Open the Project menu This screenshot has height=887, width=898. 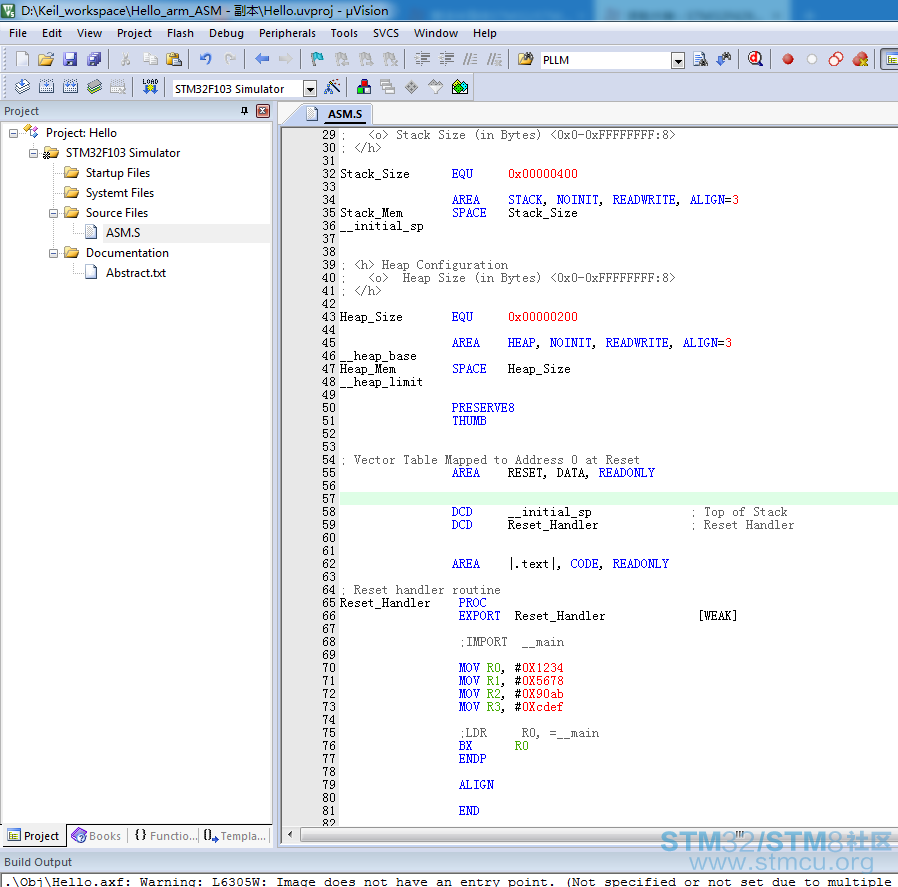click(x=134, y=33)
